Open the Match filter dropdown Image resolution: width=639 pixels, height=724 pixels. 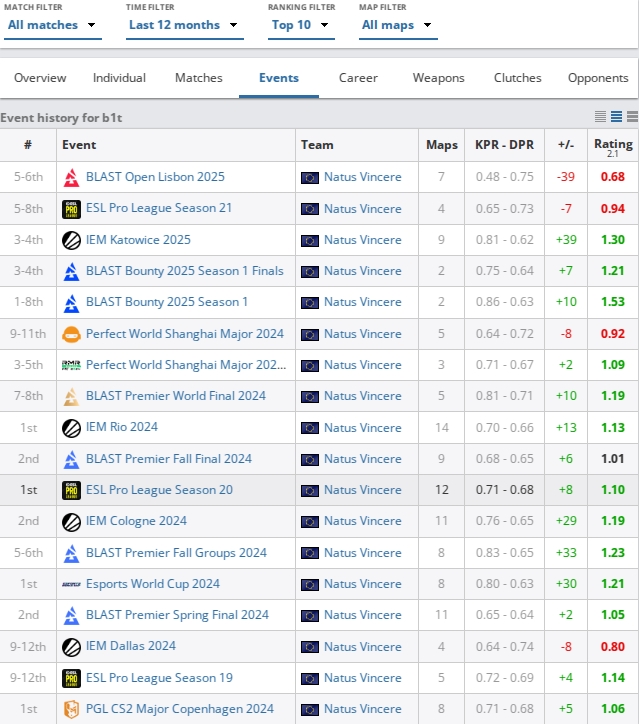pyautogui.click(x=52, y=25)
